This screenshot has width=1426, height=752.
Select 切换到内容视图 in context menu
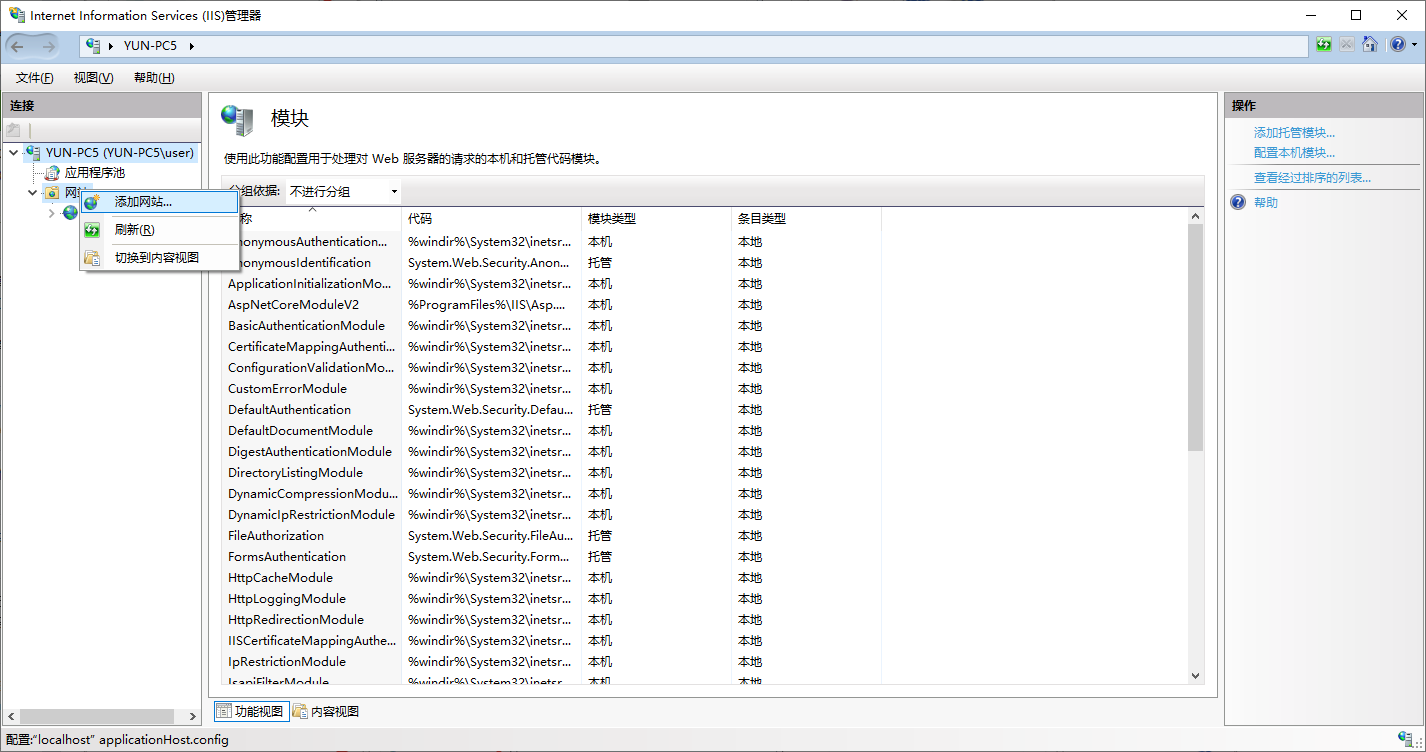[156, 258]
